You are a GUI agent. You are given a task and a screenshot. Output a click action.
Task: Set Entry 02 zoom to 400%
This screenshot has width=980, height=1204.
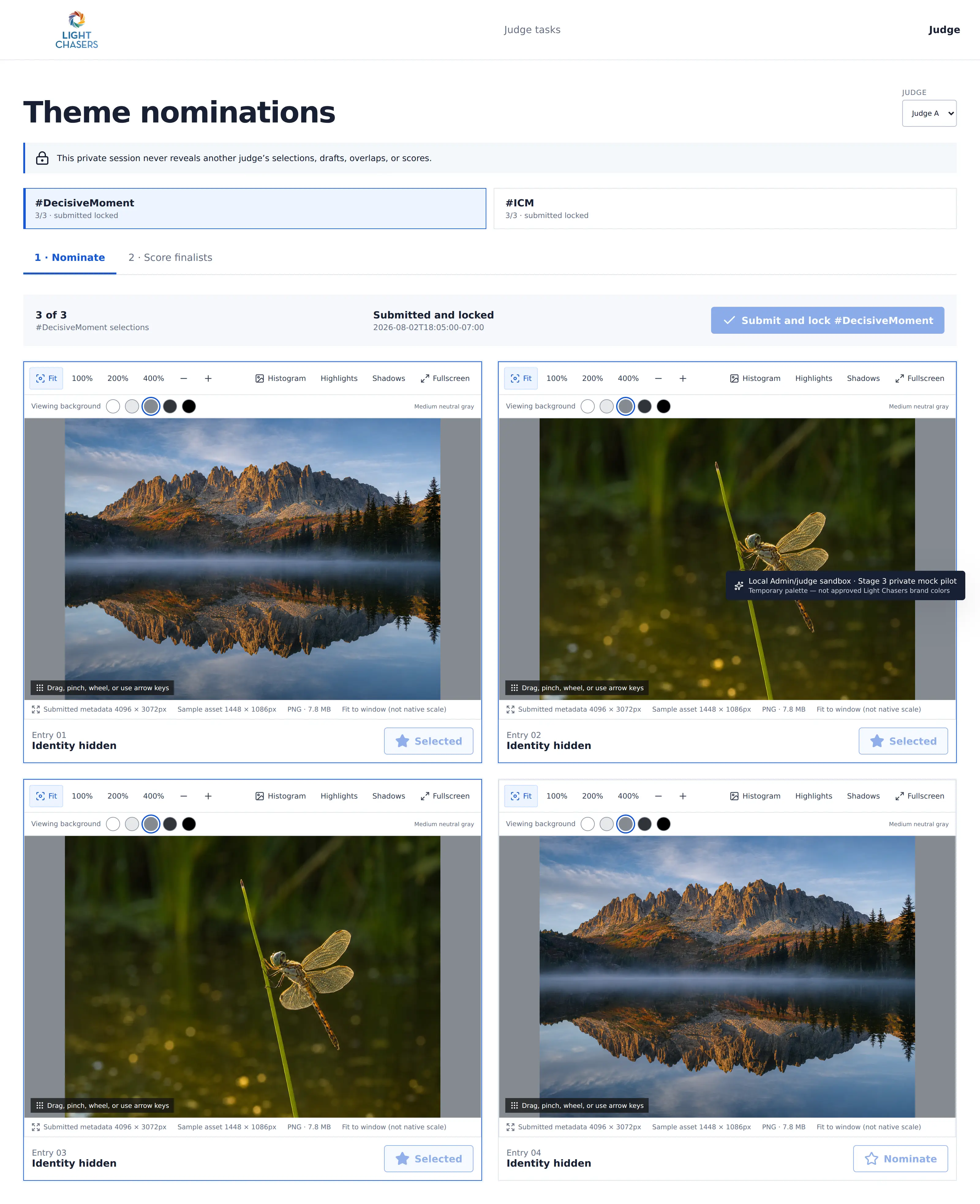click(x=628, y=378)
